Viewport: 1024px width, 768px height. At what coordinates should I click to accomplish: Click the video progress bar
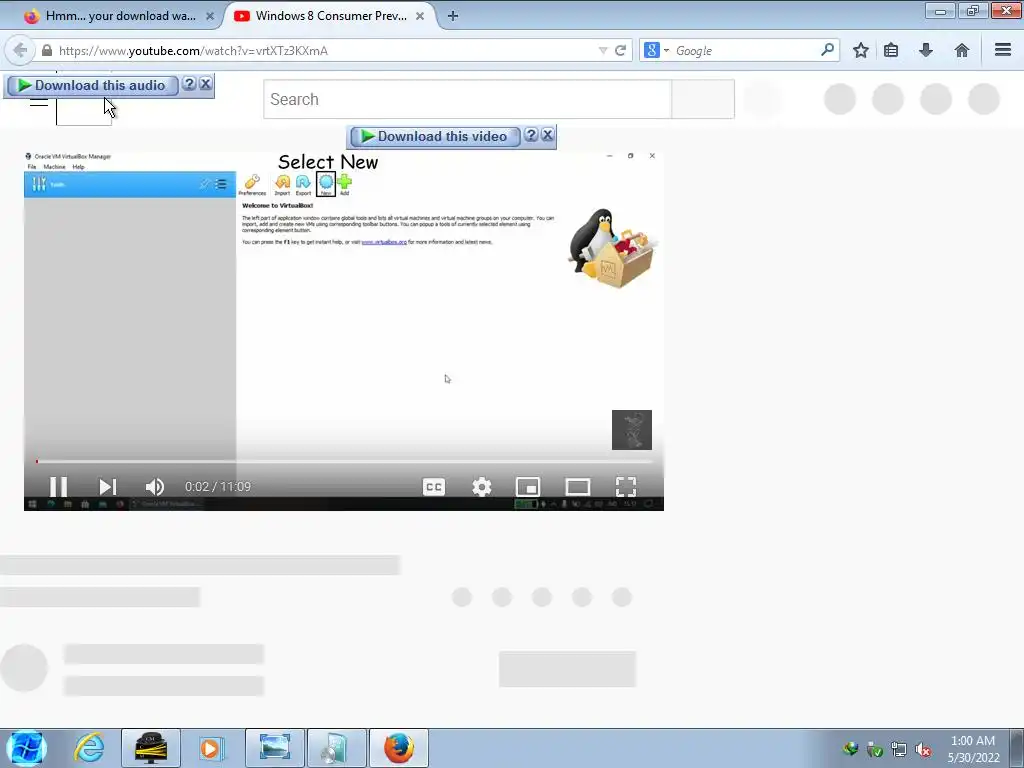(x=344, y=462)
